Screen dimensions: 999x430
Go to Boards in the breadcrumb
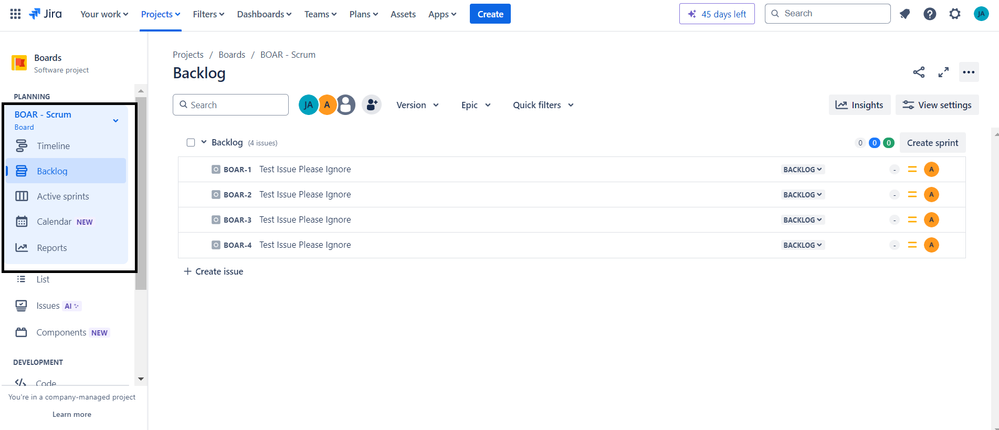point(232,55)
